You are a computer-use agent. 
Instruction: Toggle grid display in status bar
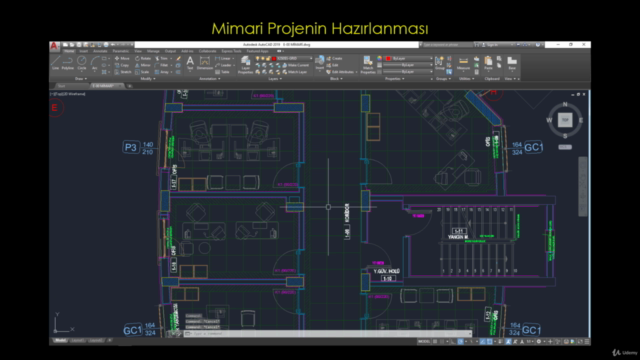click(x=435, y=341)
